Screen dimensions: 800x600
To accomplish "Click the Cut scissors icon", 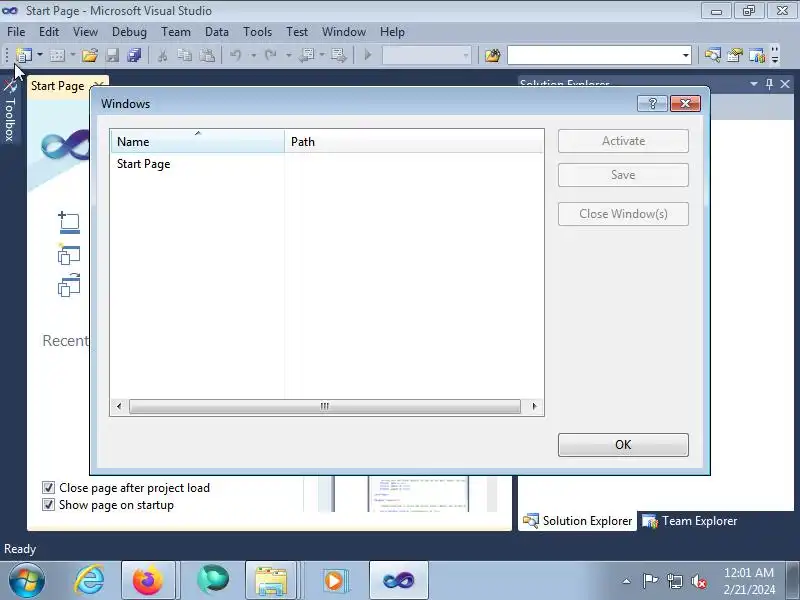I will point(163,55).
